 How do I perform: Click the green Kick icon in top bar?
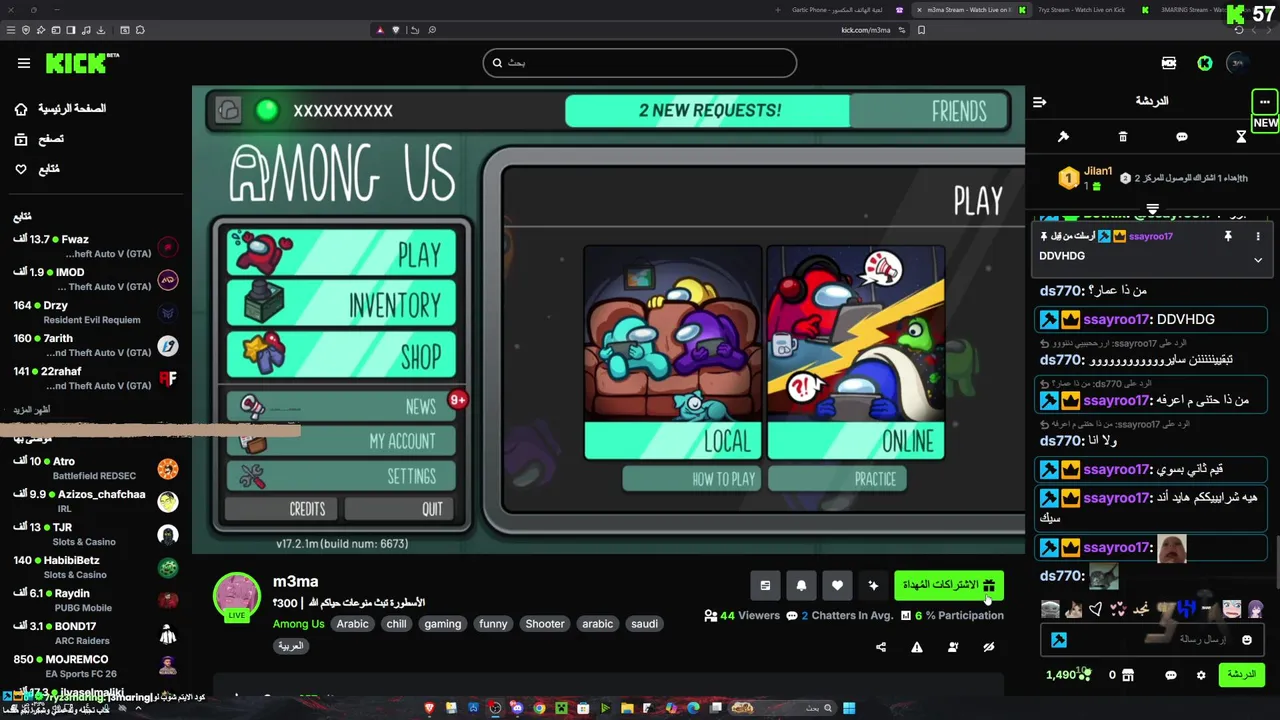(1205, 63)
